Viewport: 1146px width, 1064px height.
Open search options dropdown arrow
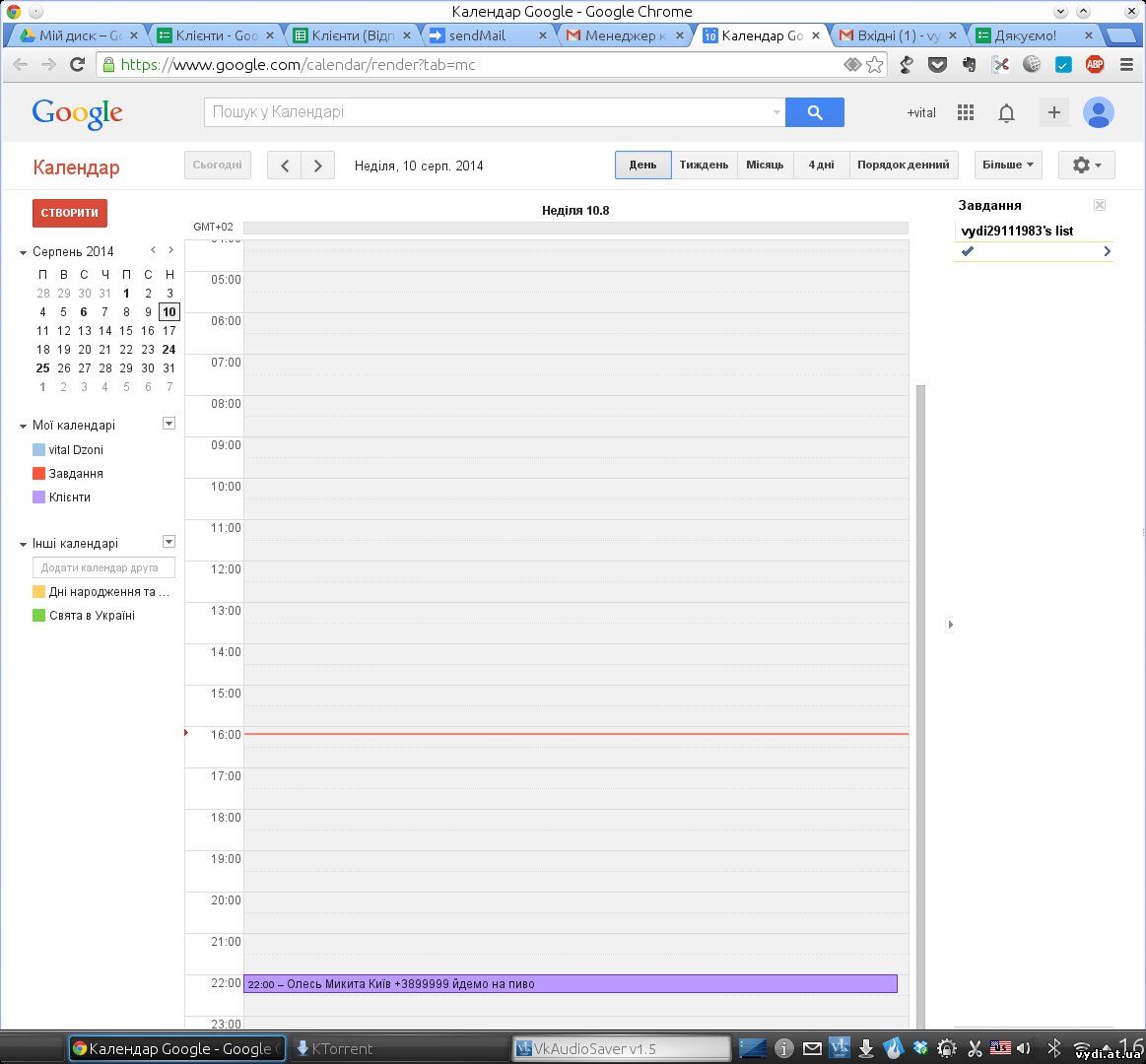click(x=776, y=112)
